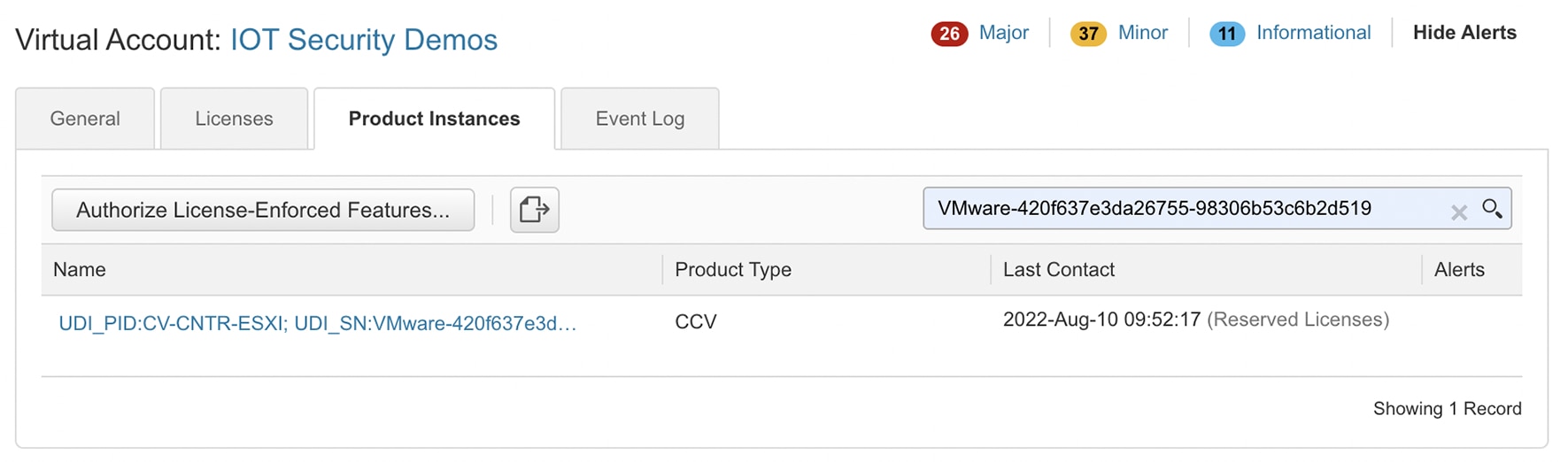Clear the search field with the X icon
Viewport: 1568px width, 462px height.
[1459, 212]
